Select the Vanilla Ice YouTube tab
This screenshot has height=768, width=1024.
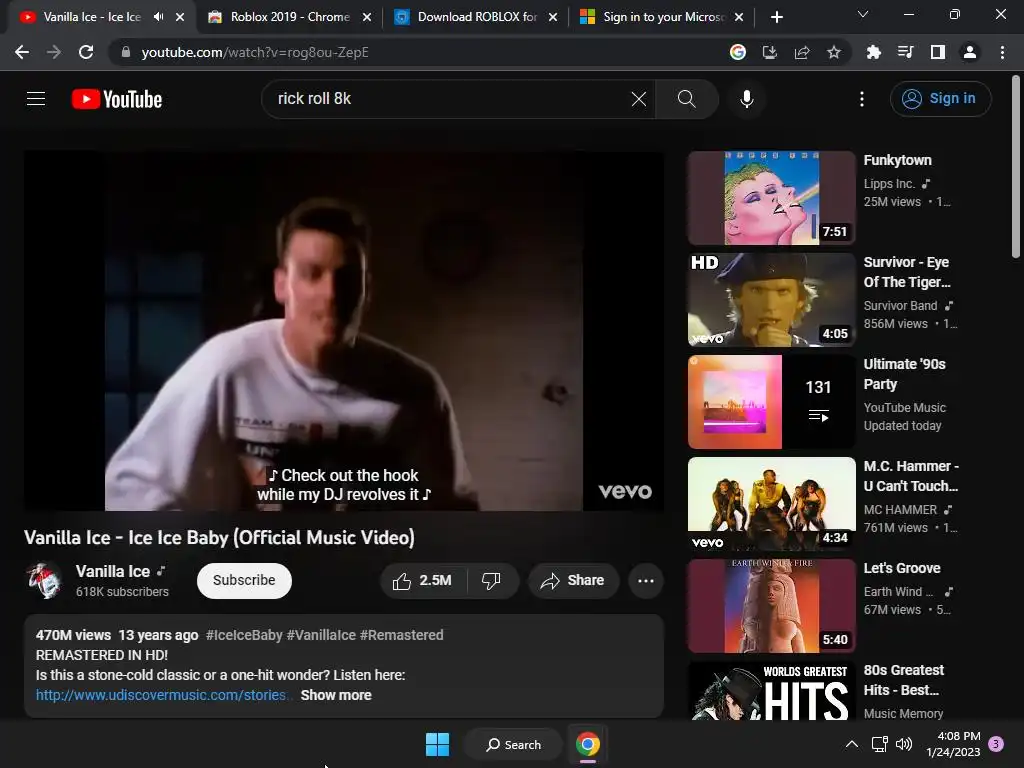(91, 17)
